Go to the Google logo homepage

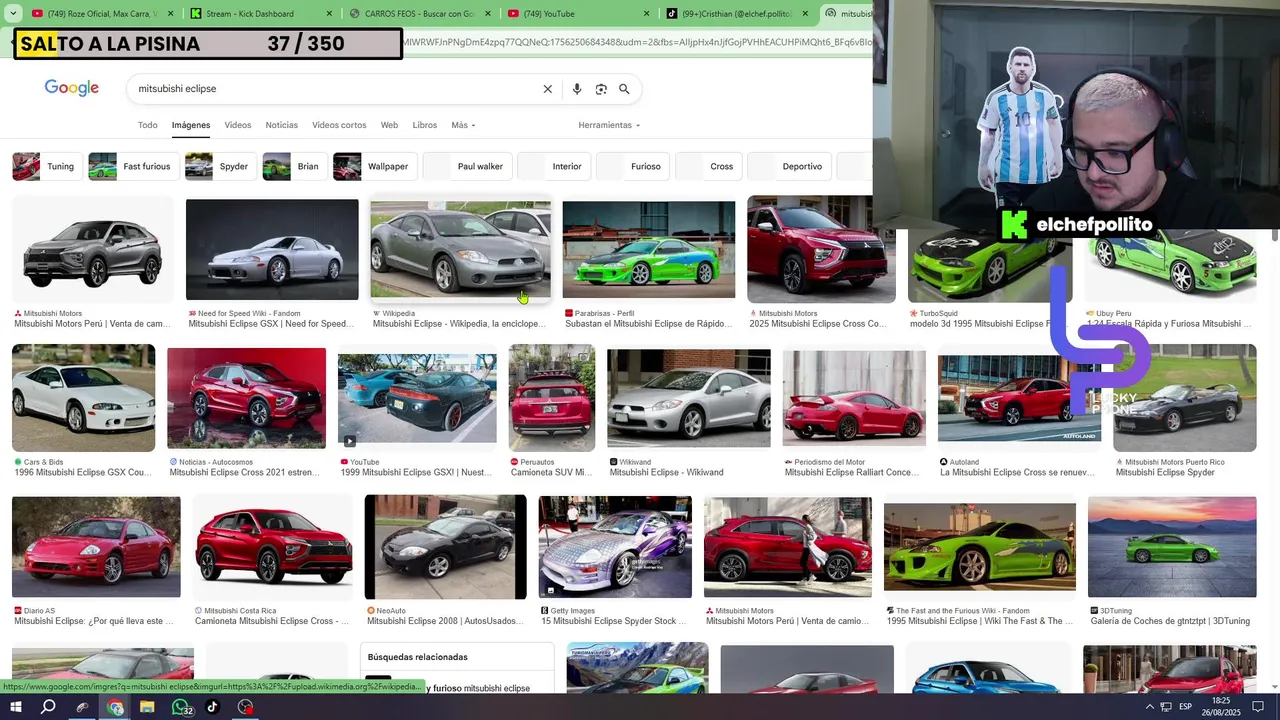pyautogui.click(x=72, y=88)
